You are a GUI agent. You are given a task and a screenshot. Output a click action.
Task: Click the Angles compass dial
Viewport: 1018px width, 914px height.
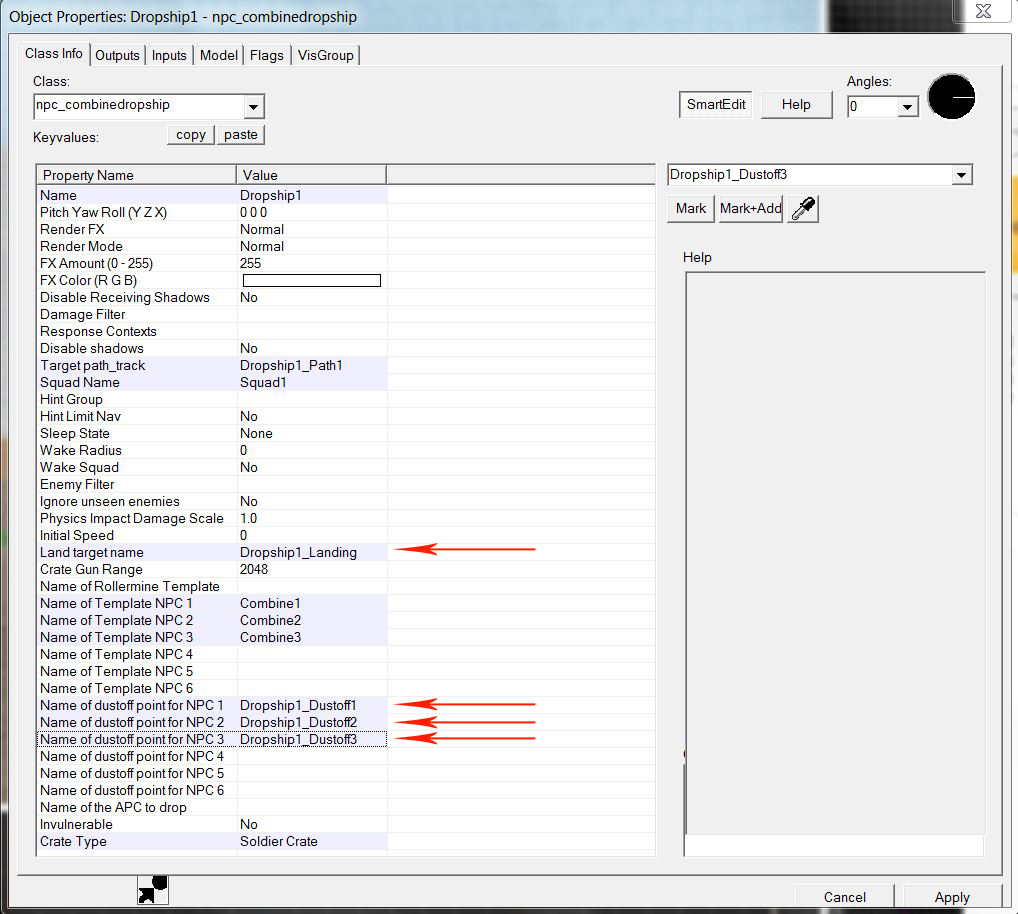point(951,97)
